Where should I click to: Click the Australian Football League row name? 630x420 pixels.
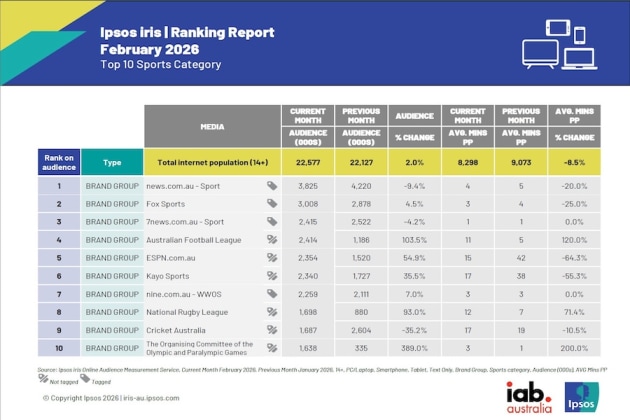[194, 240]
